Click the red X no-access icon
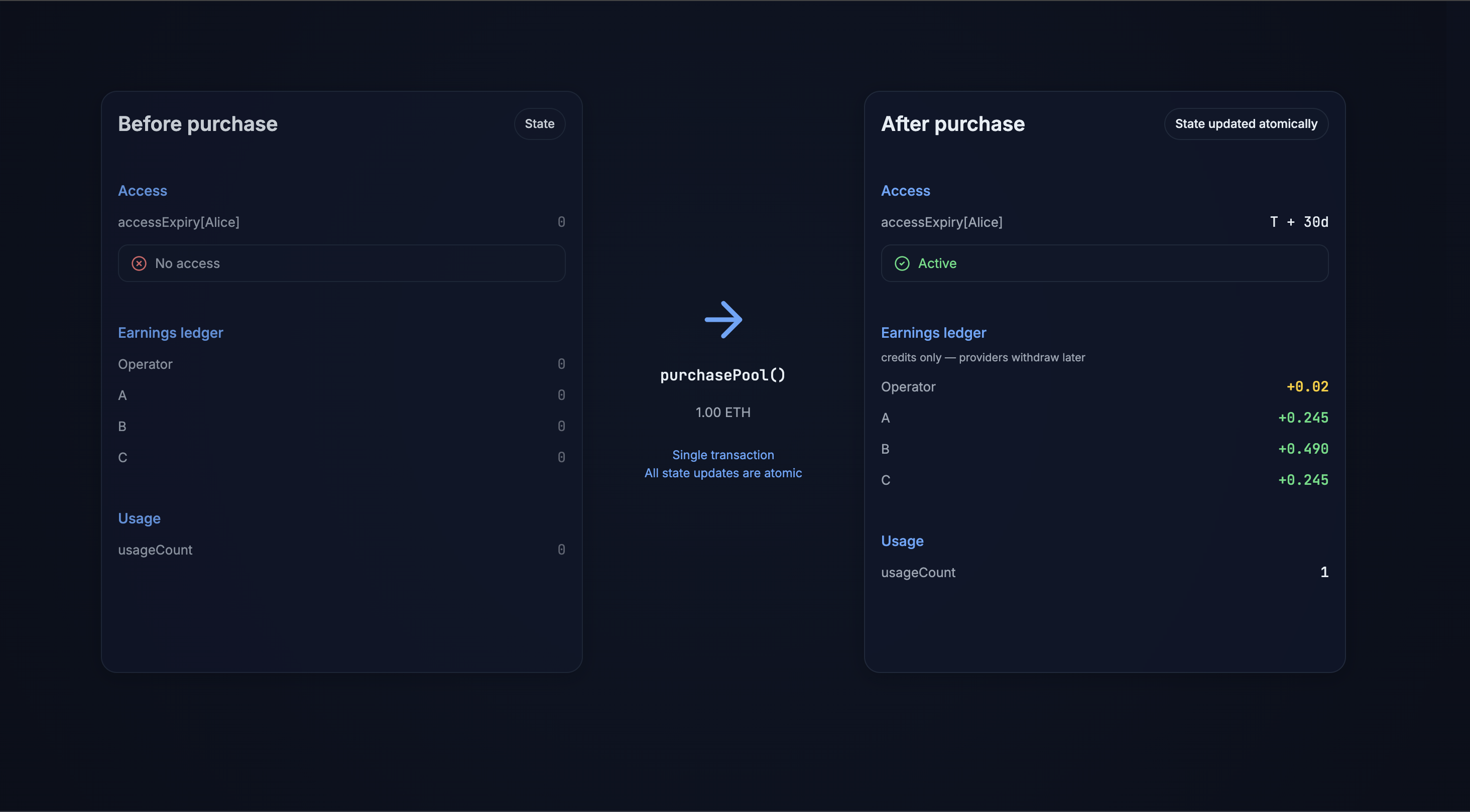Image resolution: width=1470 pixels, height=812 pixels. pos(139,263)
